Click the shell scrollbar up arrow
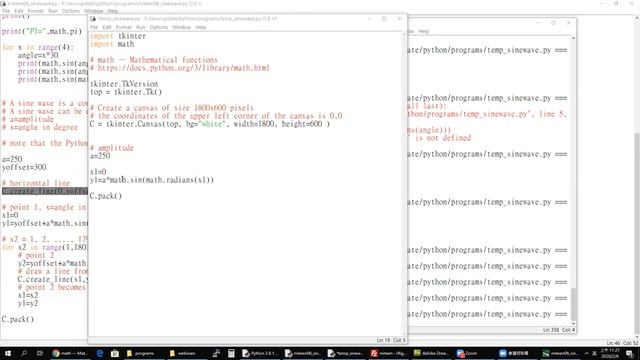This screenshot has width=640, height=360. tap(573, 38)
